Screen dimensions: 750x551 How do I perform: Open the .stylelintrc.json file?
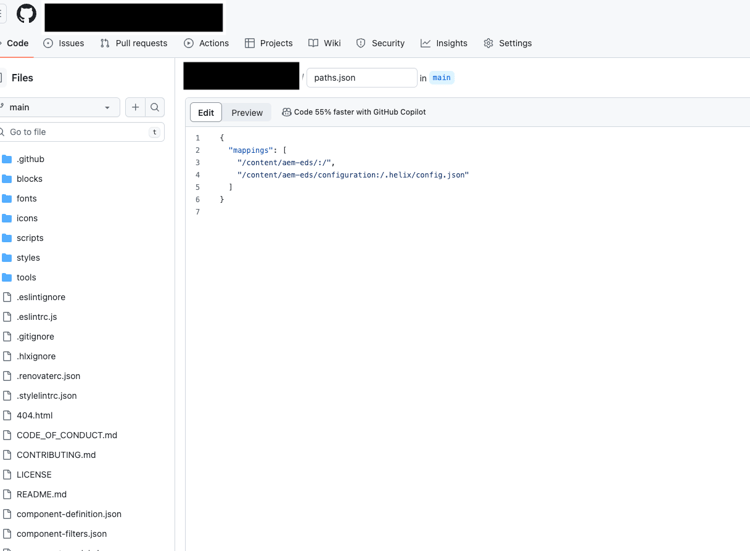click(x=46, y=396)
